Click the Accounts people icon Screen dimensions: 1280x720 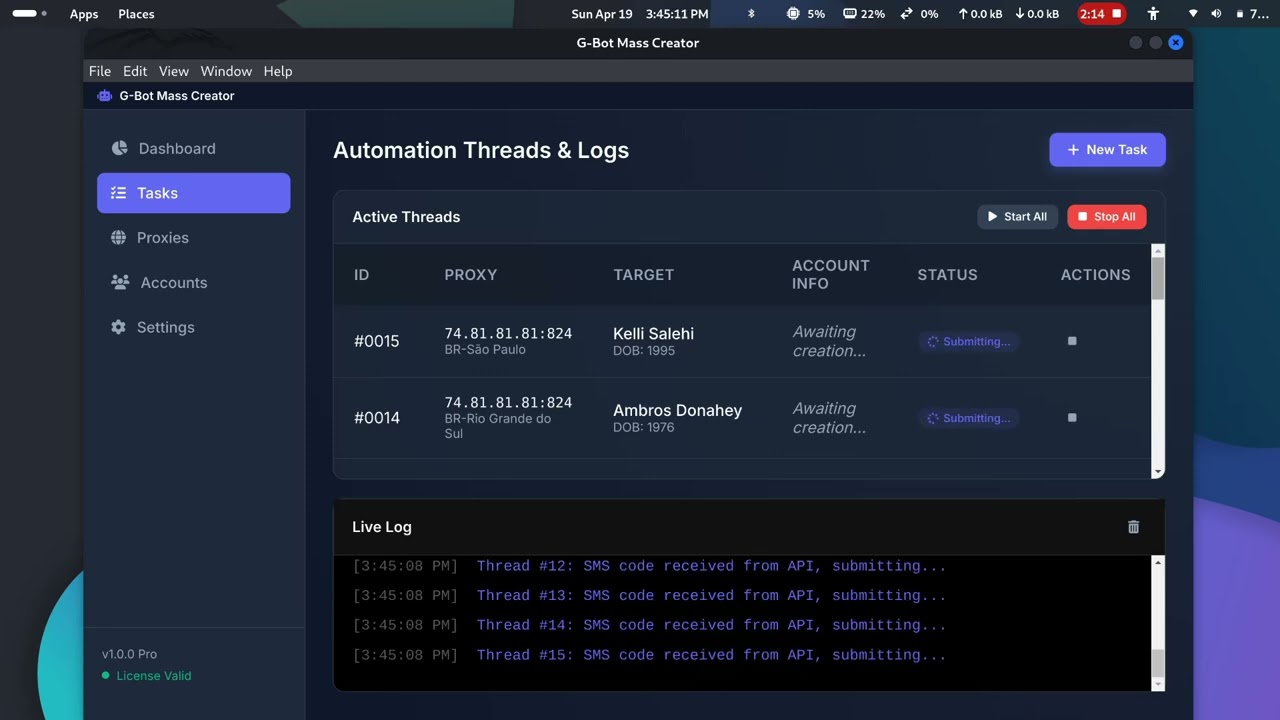120,282
